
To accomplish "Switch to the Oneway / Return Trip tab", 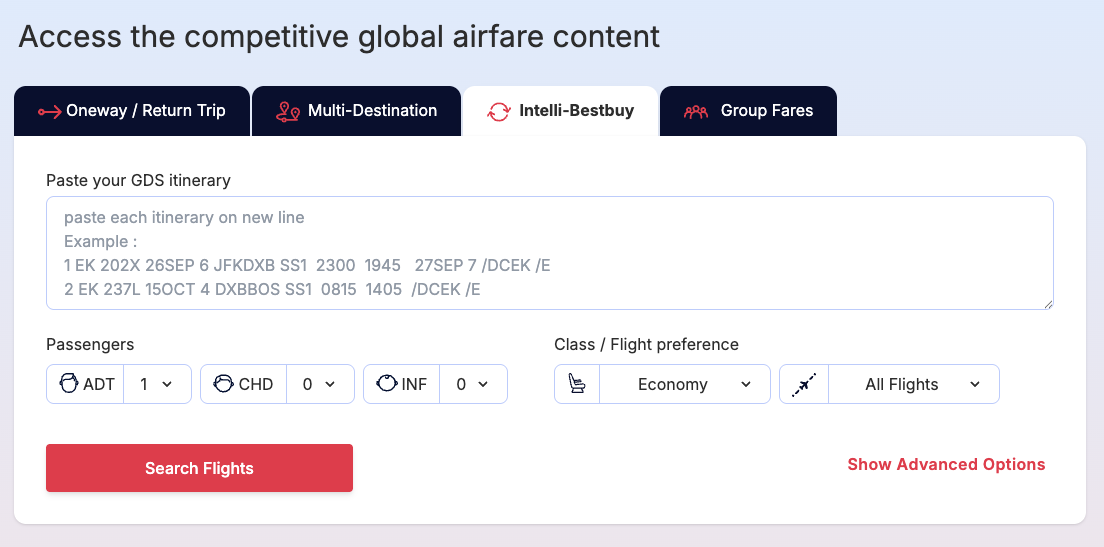I will [x=132, y=111].
